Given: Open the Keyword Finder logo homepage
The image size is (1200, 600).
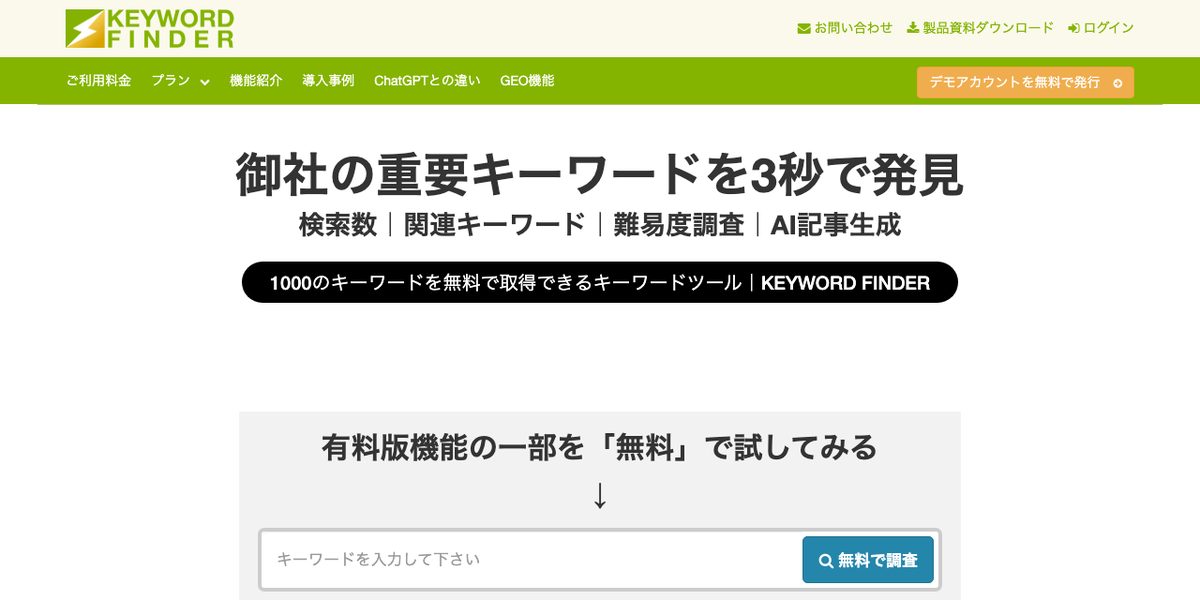Looking at the screenshot, I should pos(150,29).
